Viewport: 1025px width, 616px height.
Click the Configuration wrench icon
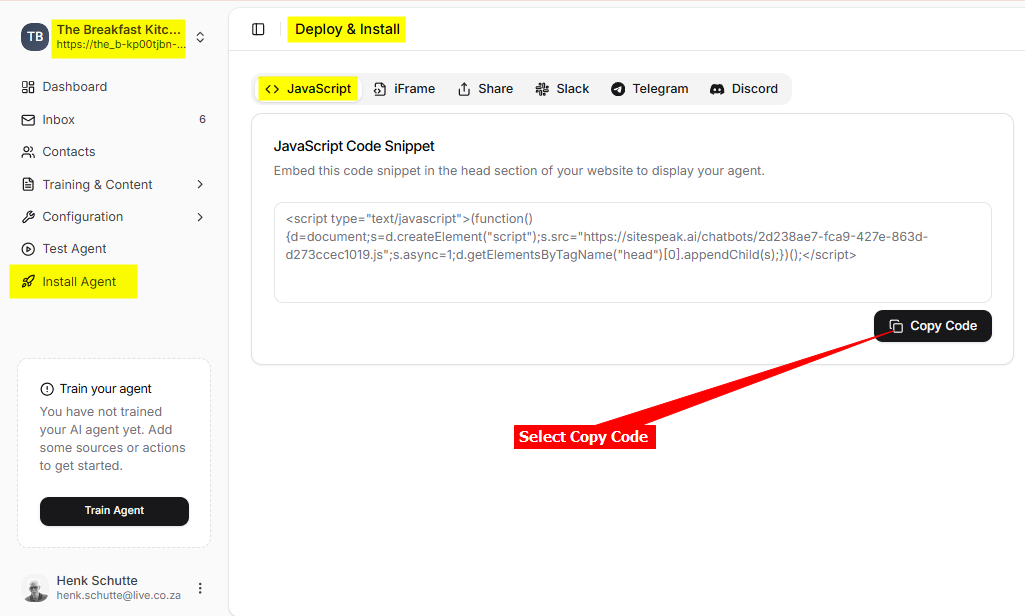coord(28,216)
